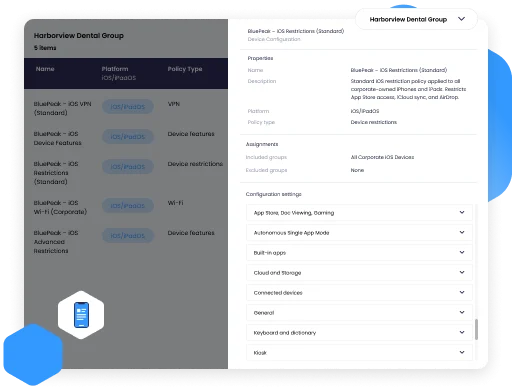Sort by the Platform column header

115,69
